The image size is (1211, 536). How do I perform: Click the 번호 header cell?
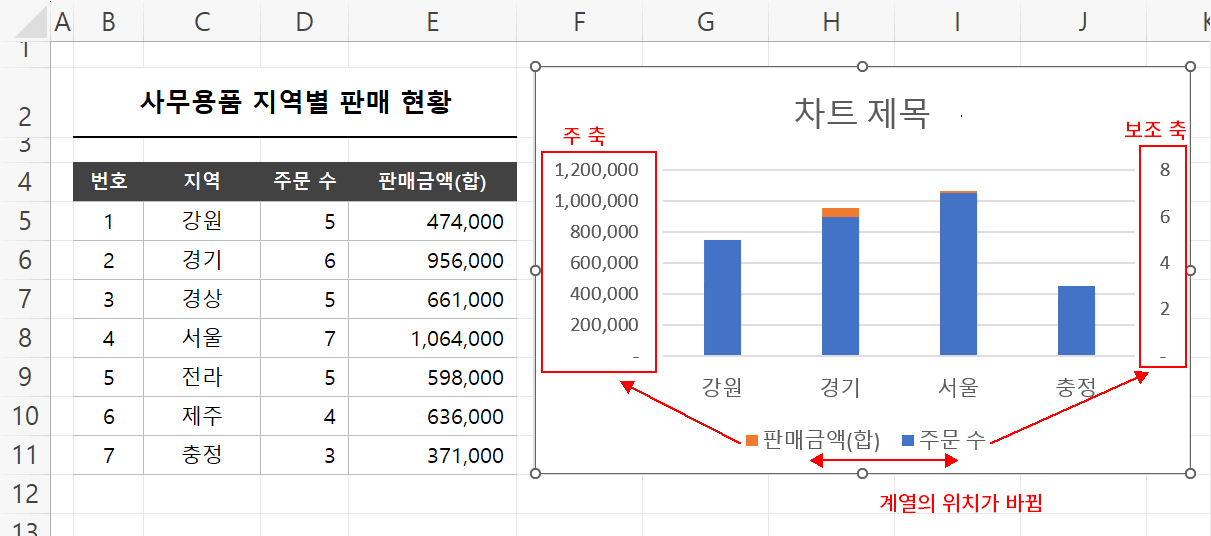coord(108,182)
